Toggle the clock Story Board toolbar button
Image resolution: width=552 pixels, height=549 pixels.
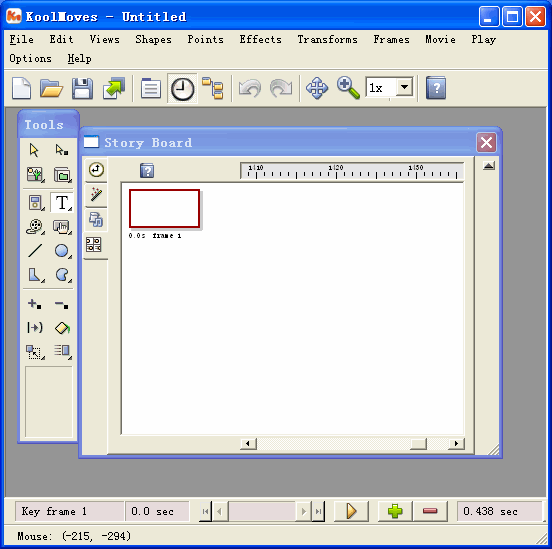coord(182,89)
